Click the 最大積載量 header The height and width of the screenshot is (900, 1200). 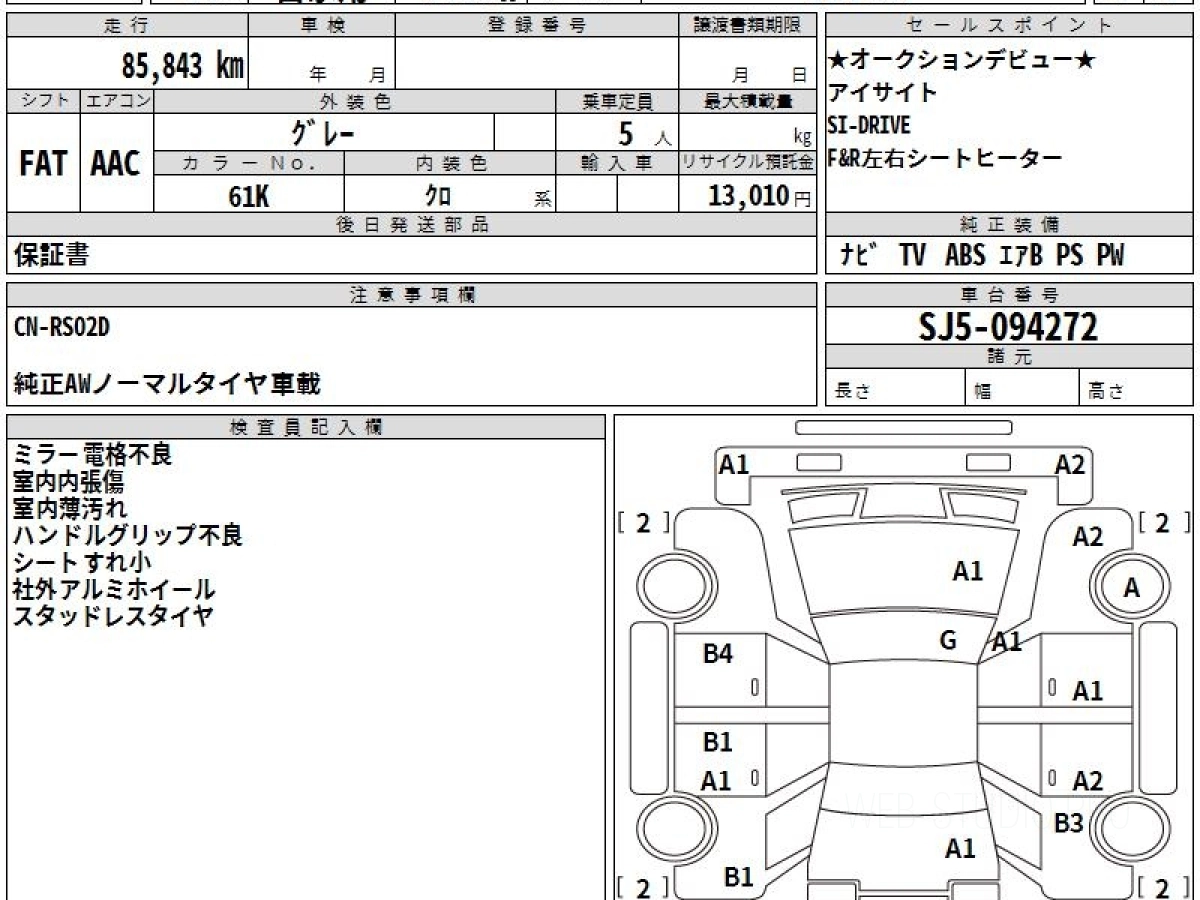[748, 101]
